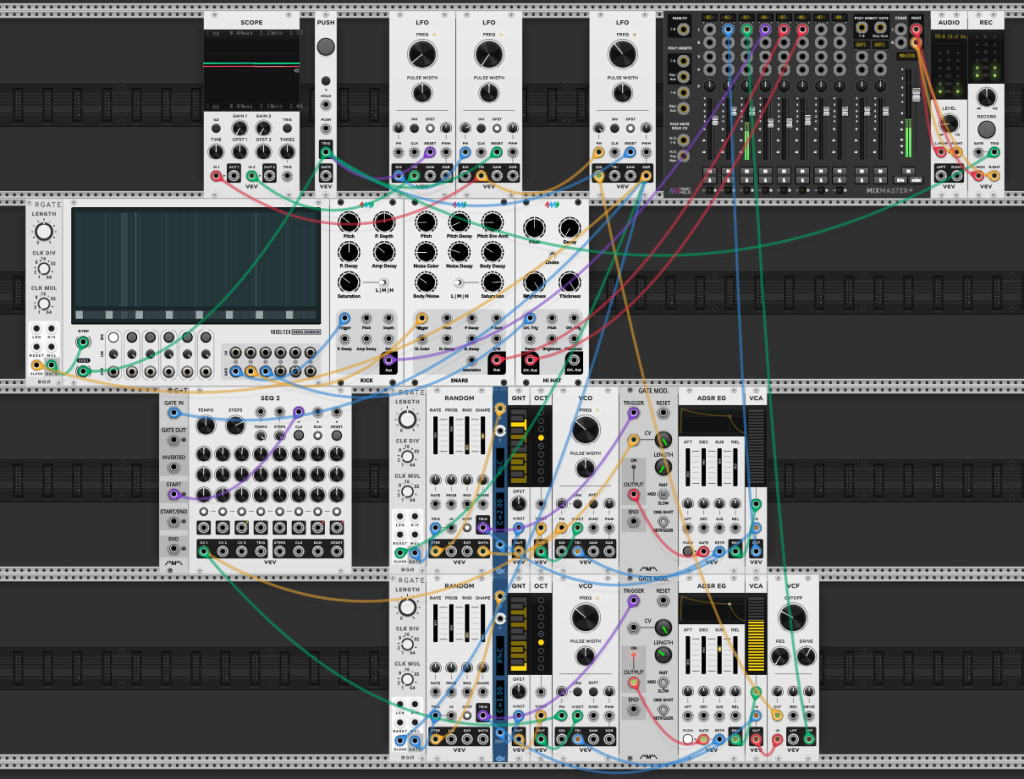The width and height of the screenshot is (1024, 779).
Task: Click the MASTER label on MixMaster
Action: [907, 56]
